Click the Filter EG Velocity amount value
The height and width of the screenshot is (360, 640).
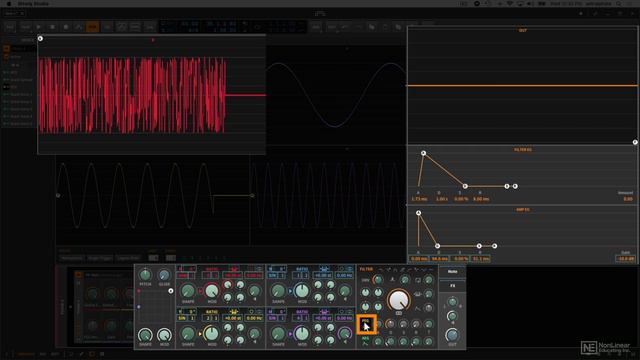(x=628, y=199)
